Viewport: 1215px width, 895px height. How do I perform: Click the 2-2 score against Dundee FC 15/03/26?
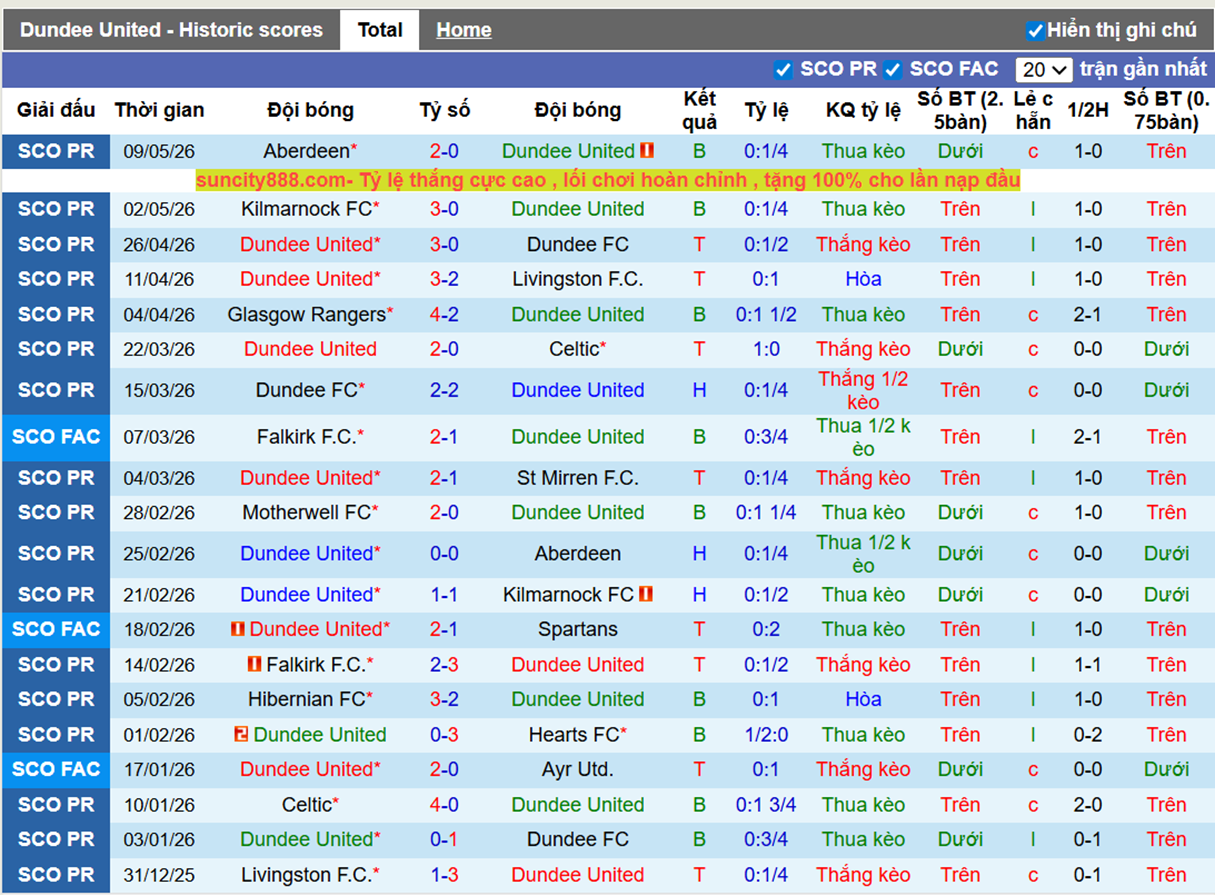[x=444, y=390]
